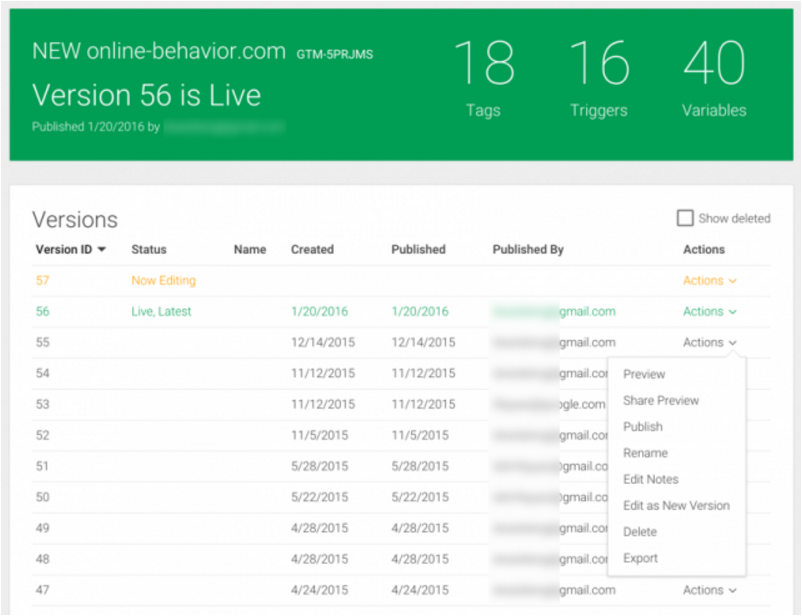Expand Actions dropdown for version 47

tap(710, 591)
